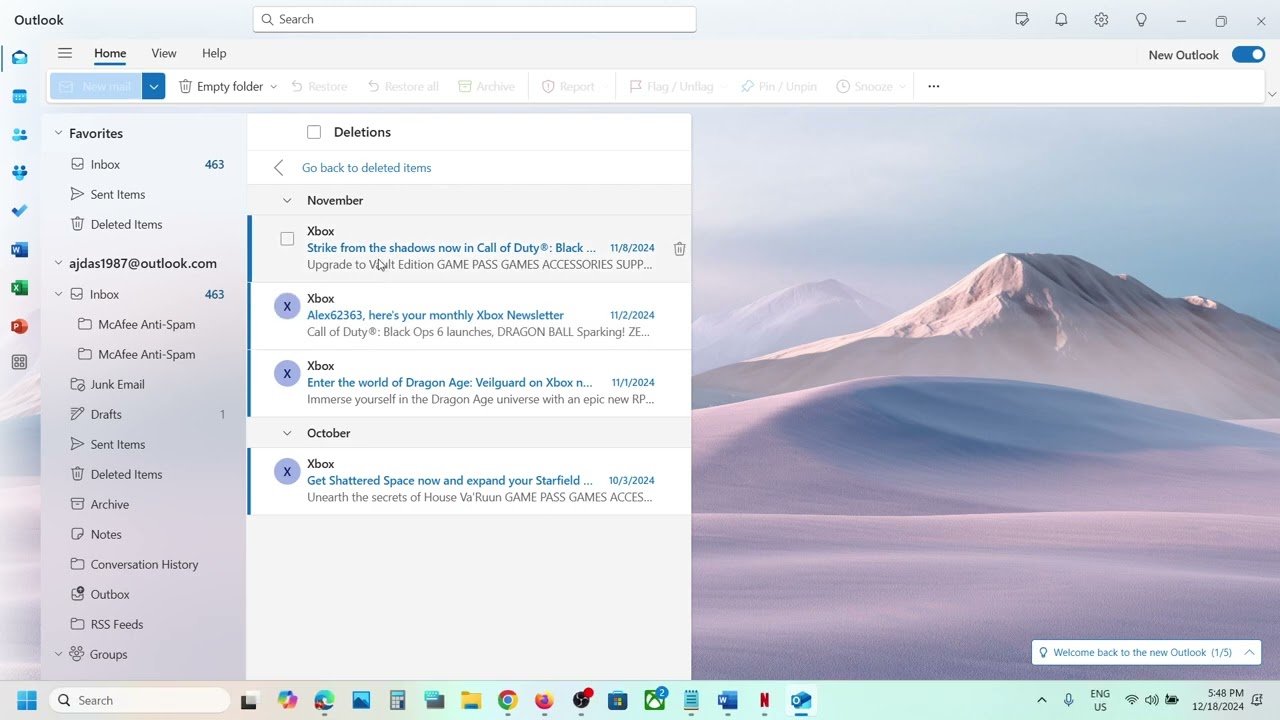The width and height of the screenshot is (1280, 720).
Task: Open Netflix from the taskbar
Action: tap(764, 700)
